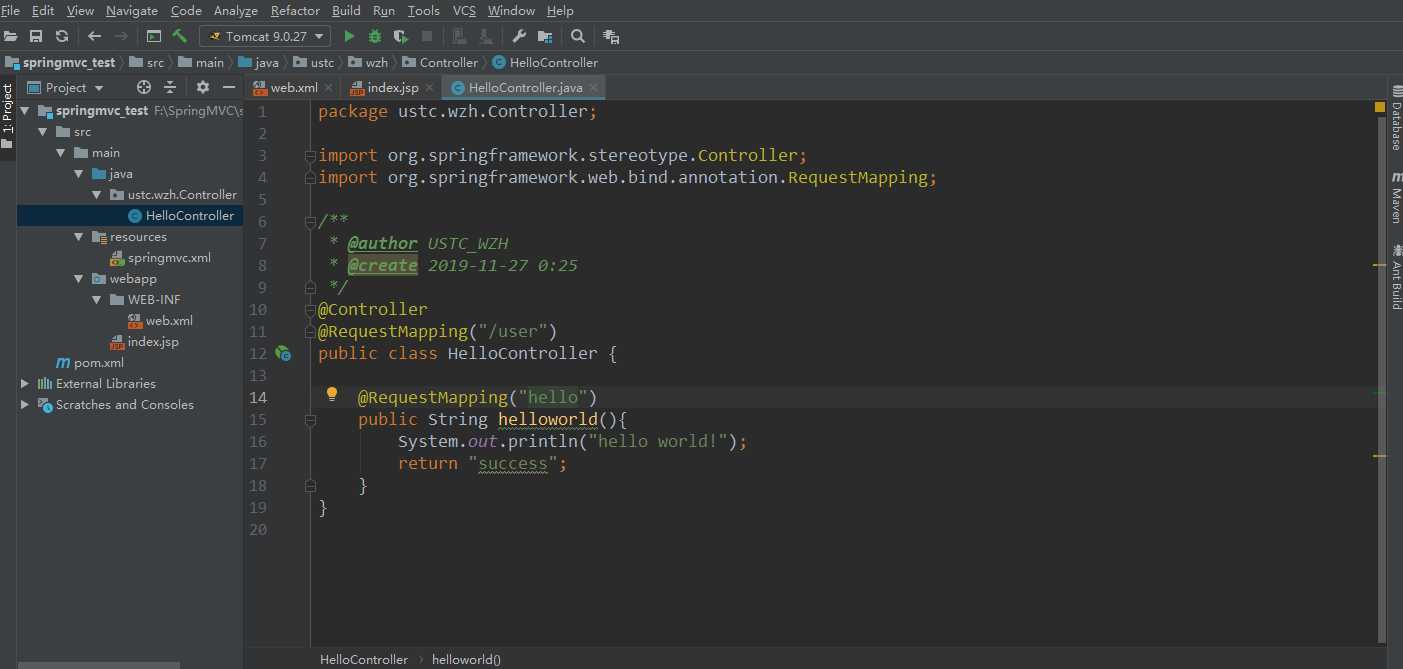Screen dimensions: 1403x669
Task: Open the Refactor menu
Action: [x=295, y=10]
